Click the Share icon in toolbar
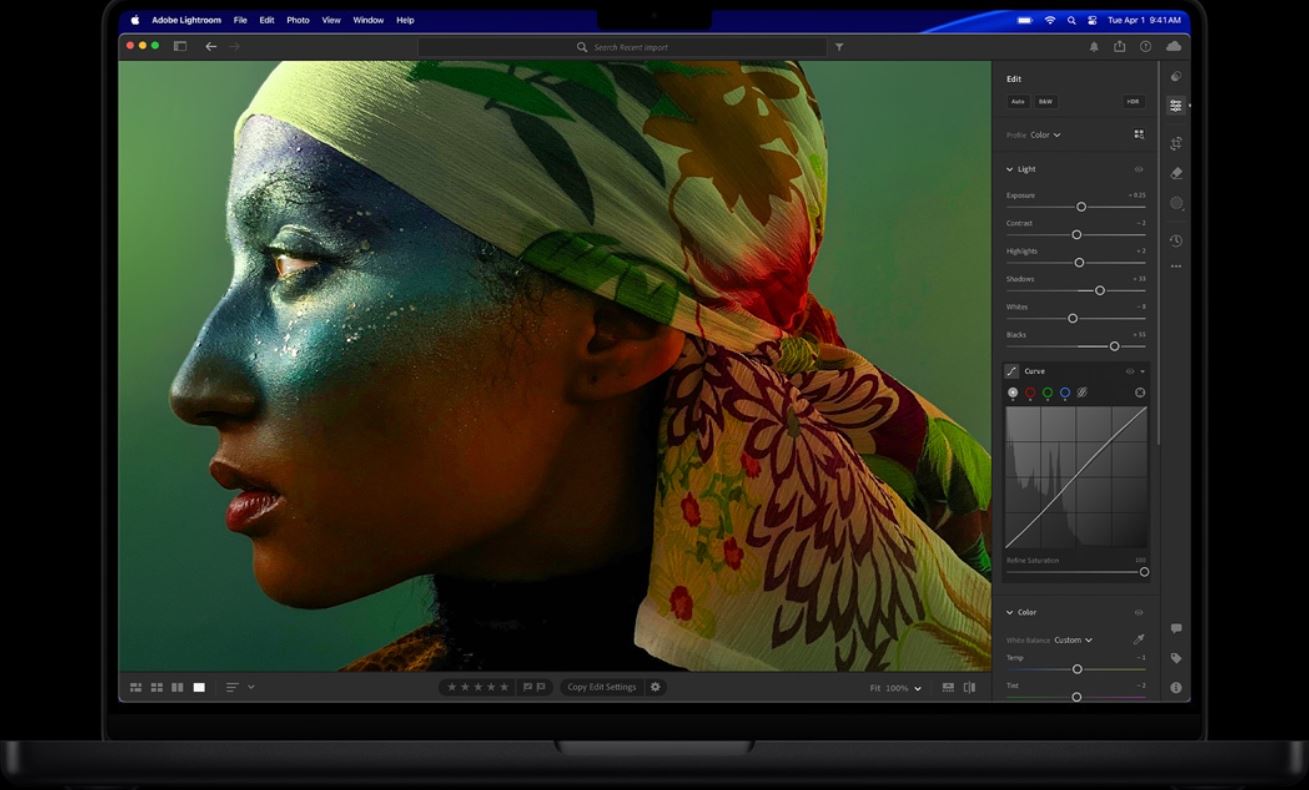Screen dimensions: 1309x790 click(1119, 47)
